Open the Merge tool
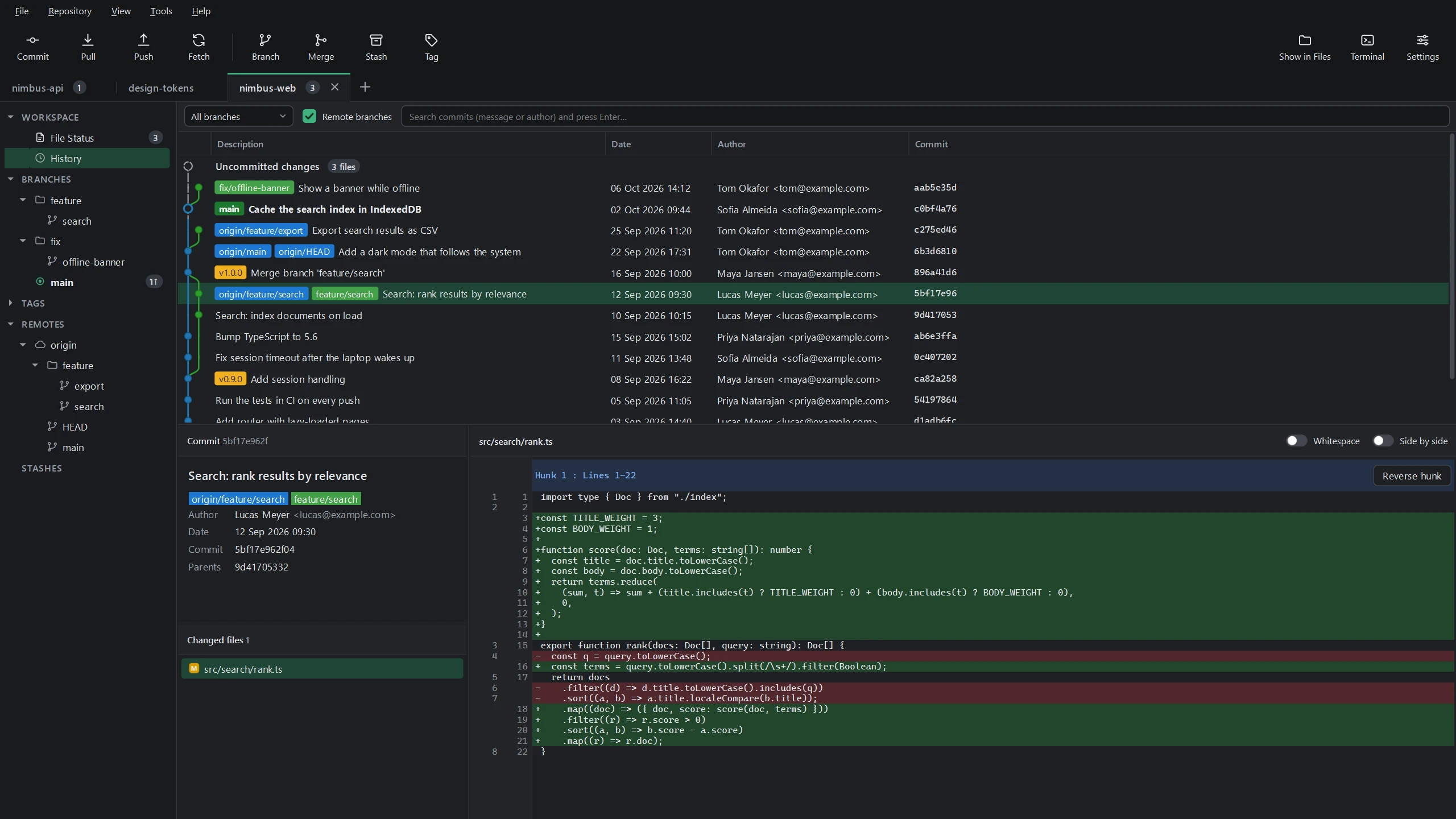The width and height of the screenshot is (1456, 819). click(321, 47)
